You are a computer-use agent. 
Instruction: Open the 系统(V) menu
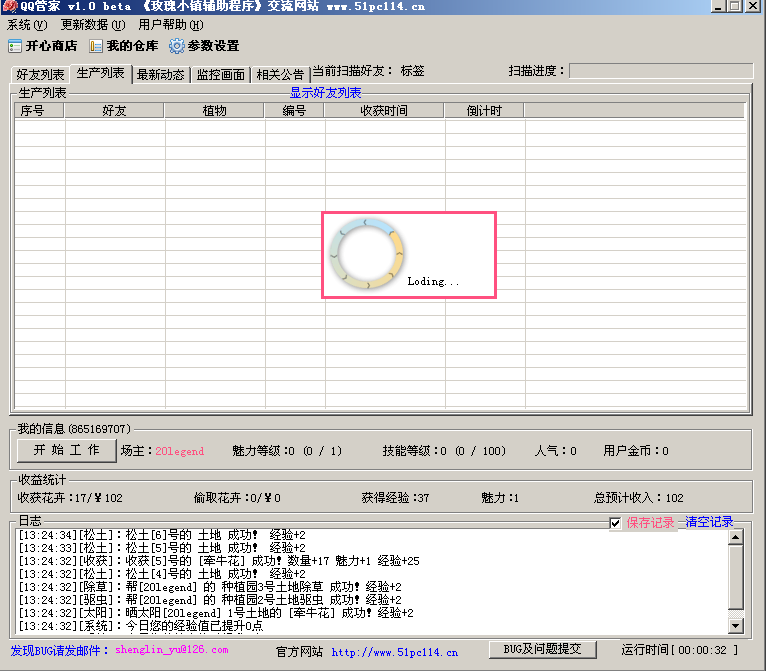click(x=27, y=25)
